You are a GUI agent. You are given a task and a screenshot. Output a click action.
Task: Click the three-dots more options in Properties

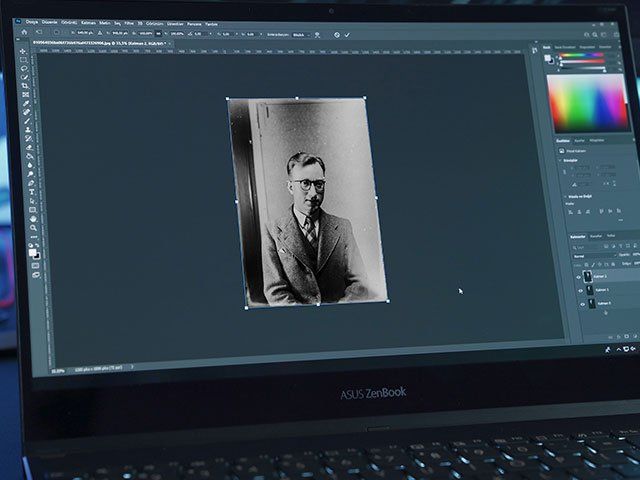[621, 220]
